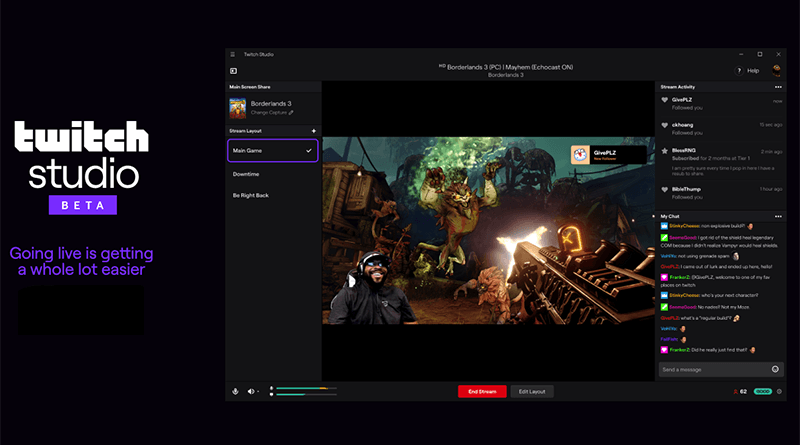Image resolution: width=800 pixels, height=445 pixels.
Task: Open the user profile avatar
Action: pos(777,70)
